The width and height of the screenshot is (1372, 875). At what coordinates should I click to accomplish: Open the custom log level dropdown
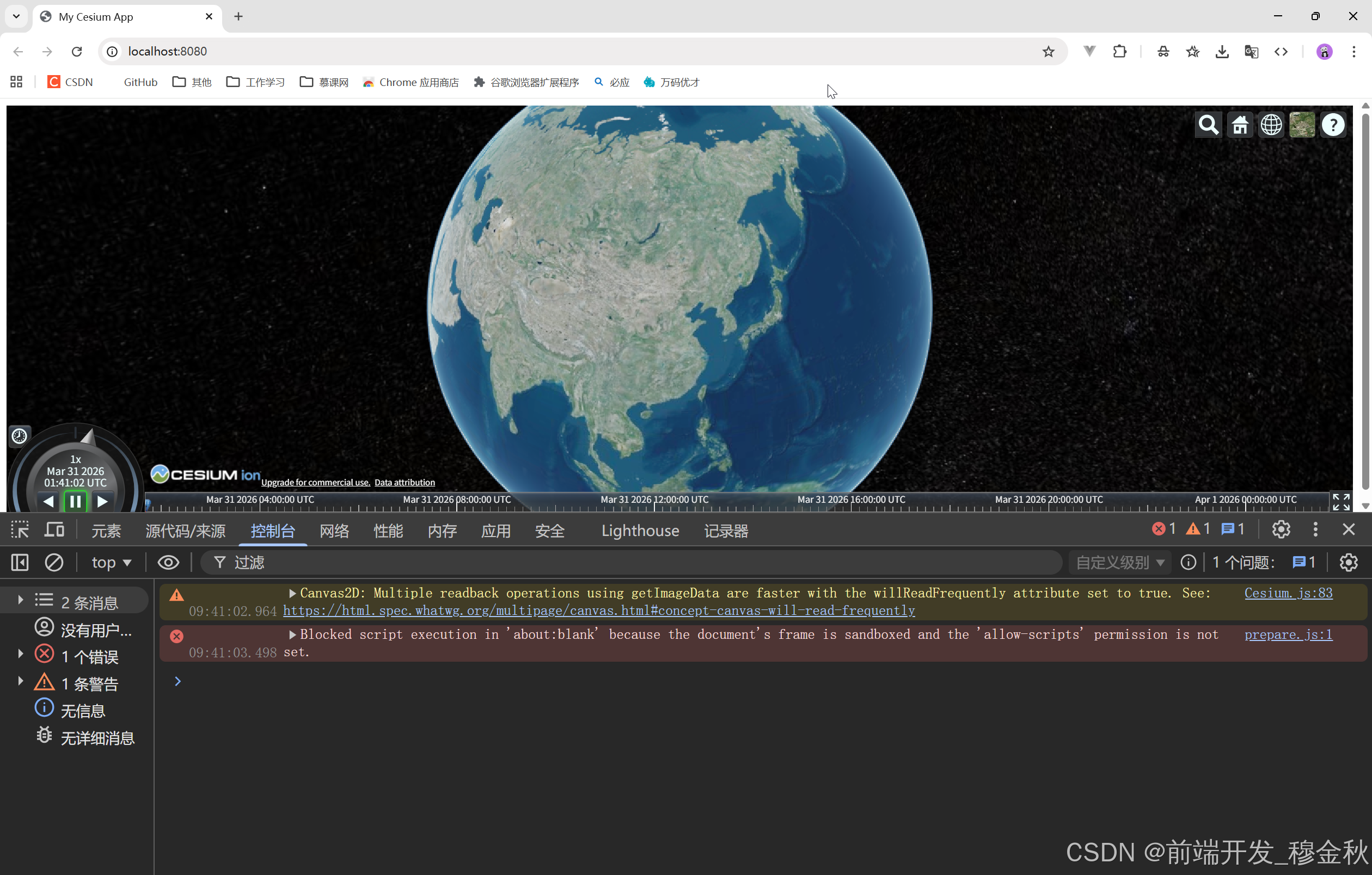point(1119,563)
